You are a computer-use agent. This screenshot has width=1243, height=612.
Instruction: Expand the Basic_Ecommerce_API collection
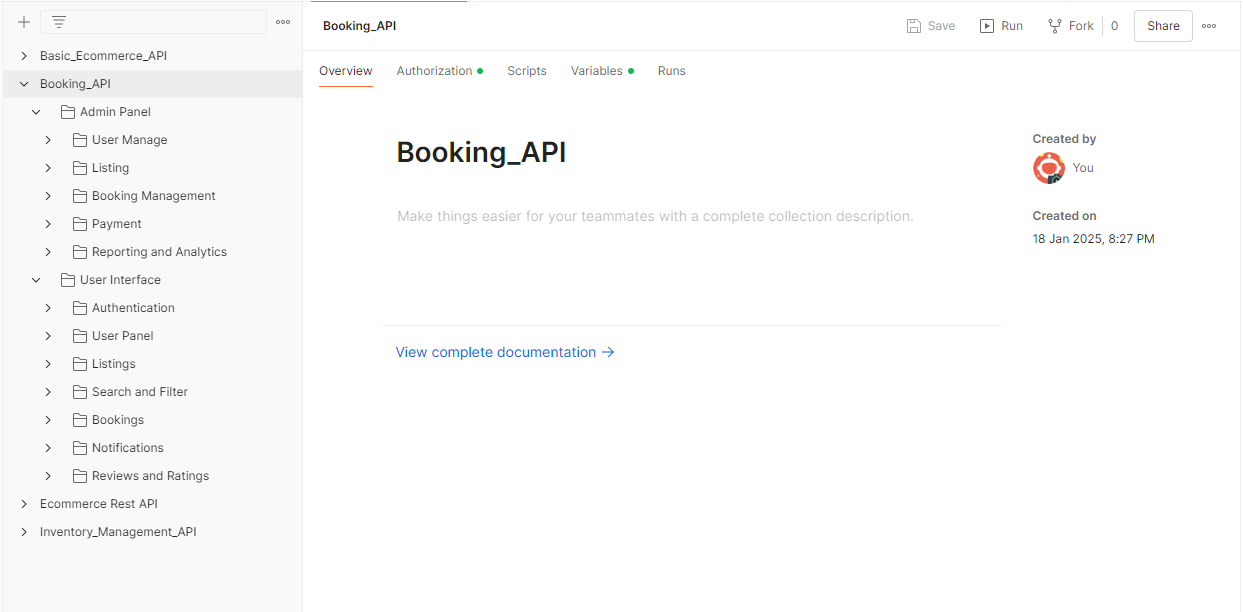tap(24, 56)
